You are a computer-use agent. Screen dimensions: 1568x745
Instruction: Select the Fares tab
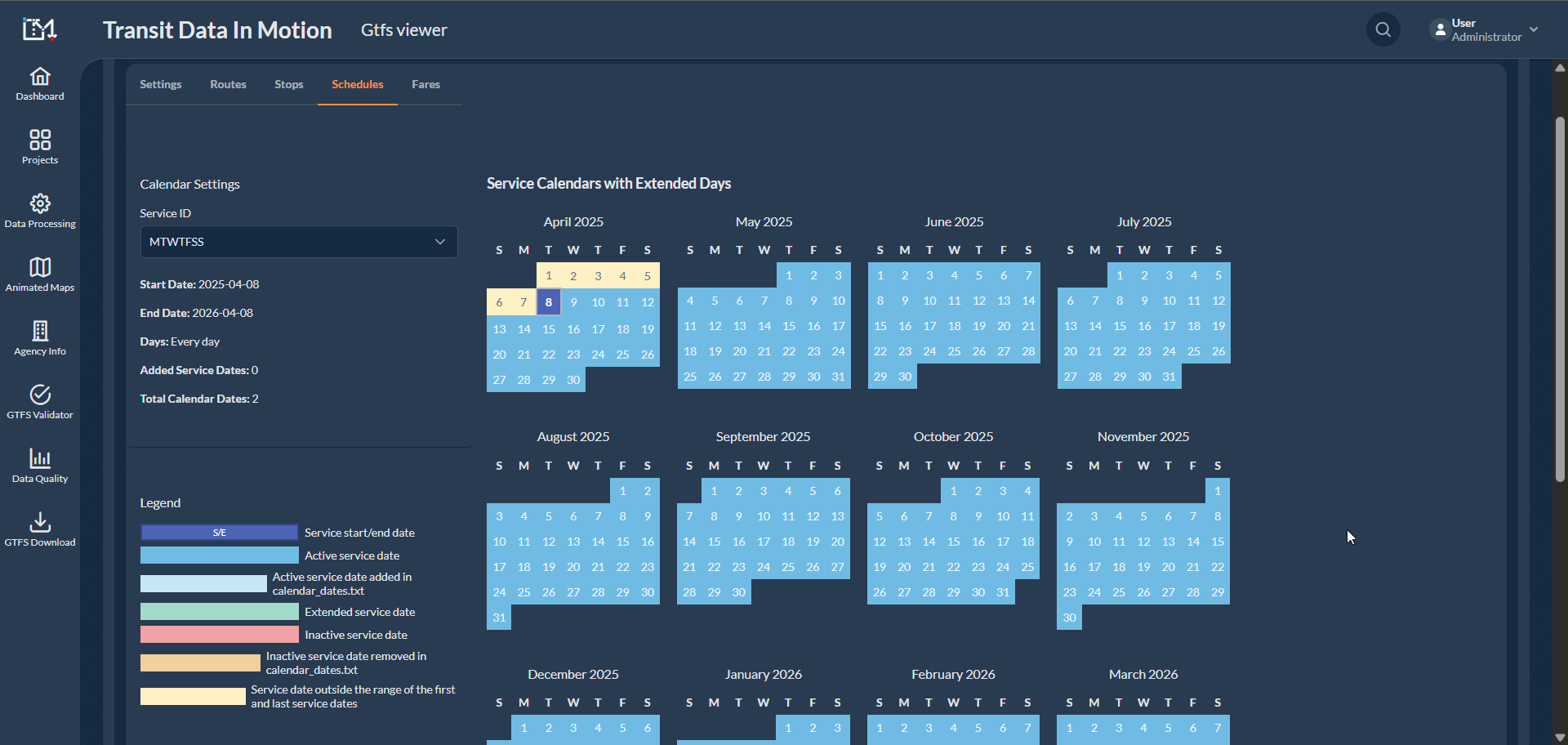point(425,85)
